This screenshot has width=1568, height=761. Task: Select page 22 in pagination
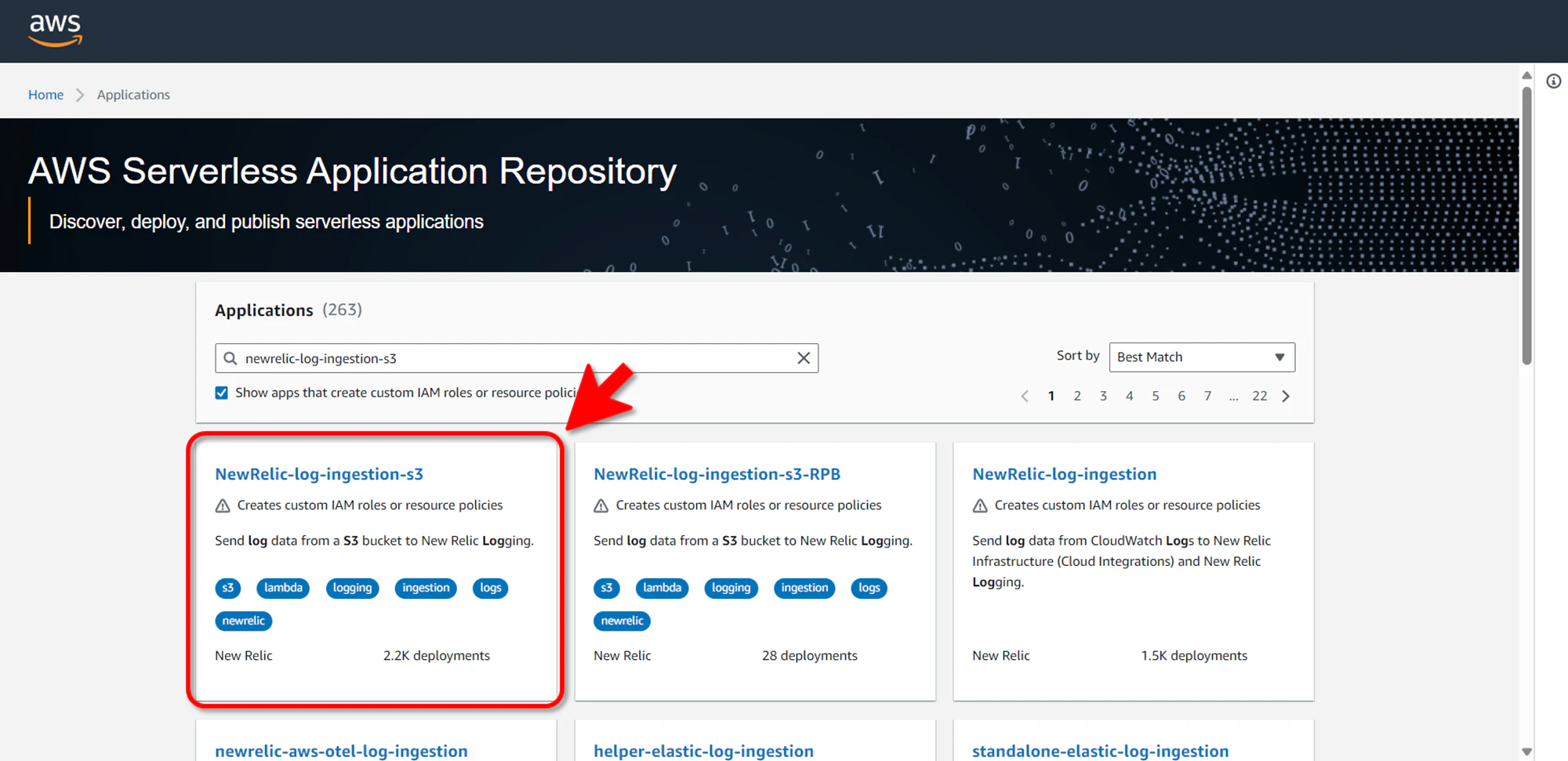1259,397
